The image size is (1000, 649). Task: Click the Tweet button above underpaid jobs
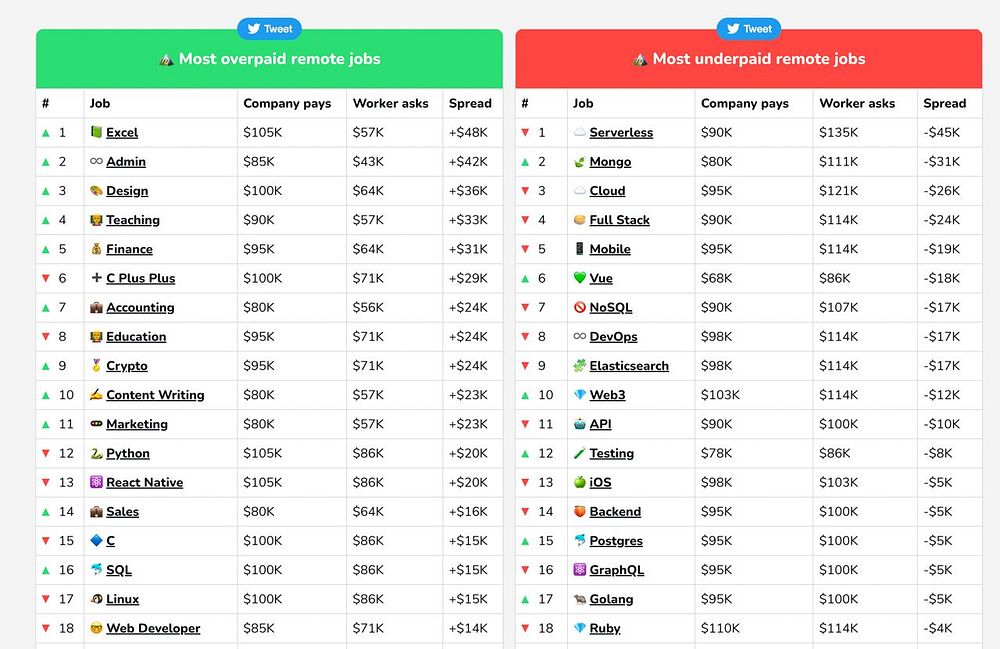point(748,29)
